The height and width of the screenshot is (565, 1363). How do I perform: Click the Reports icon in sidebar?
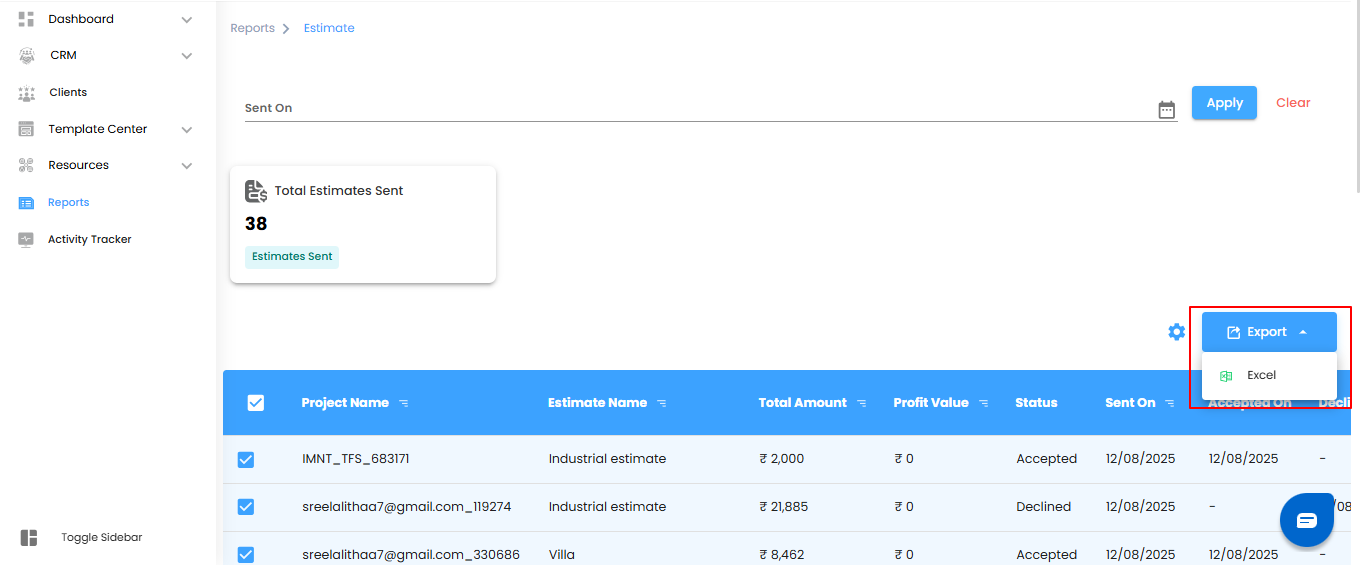click(x=27, y=203)
